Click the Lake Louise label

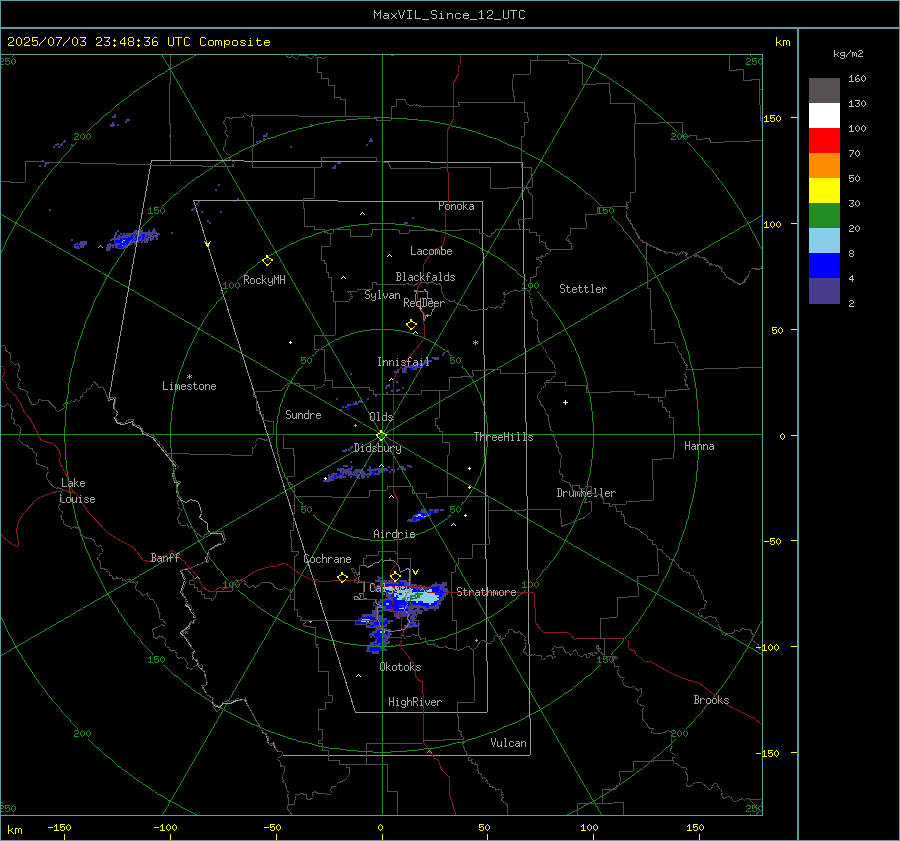tap(77, 491)
